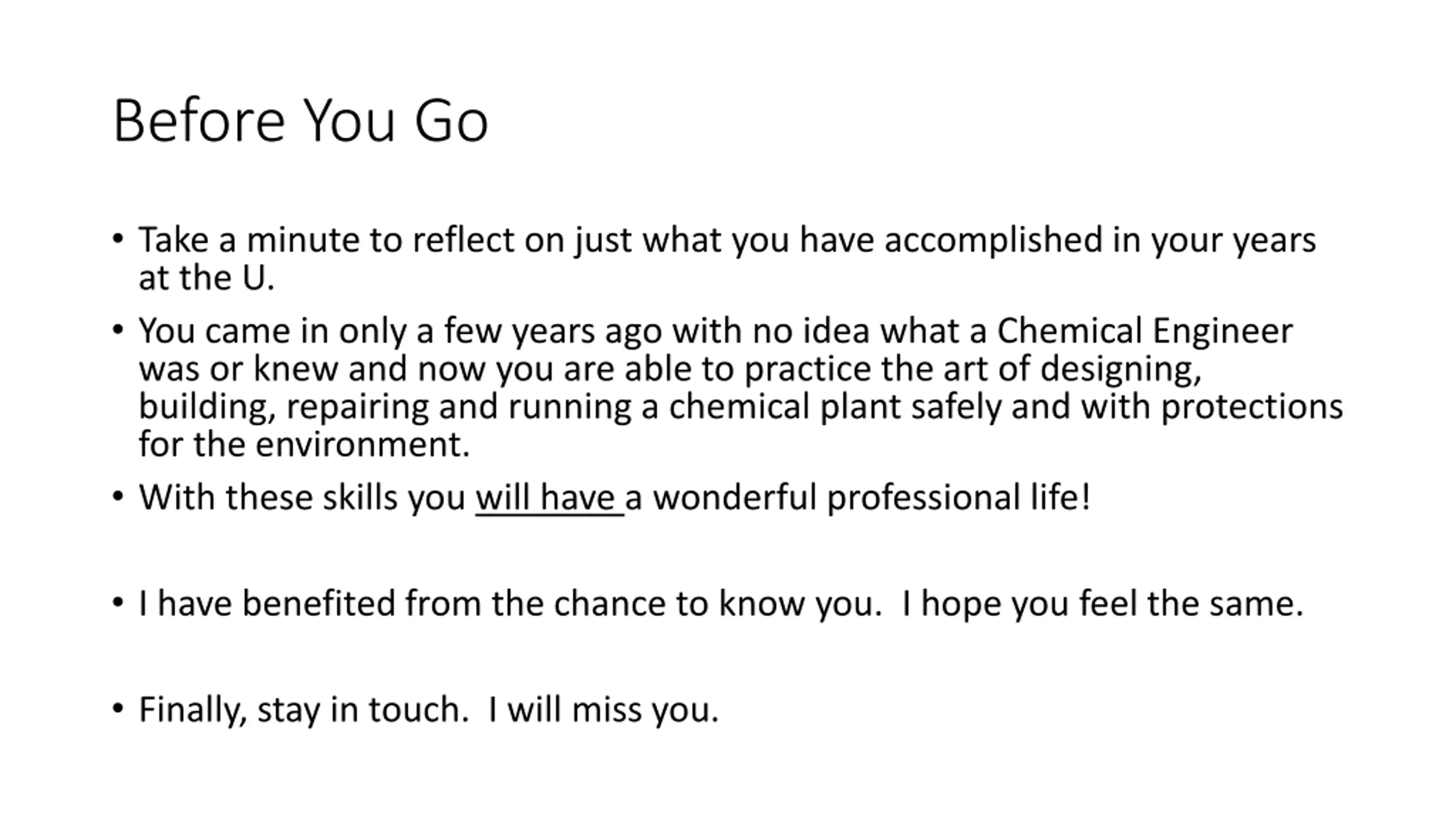
Task: Click the bullet before "With these skills"
Action: 118,497
